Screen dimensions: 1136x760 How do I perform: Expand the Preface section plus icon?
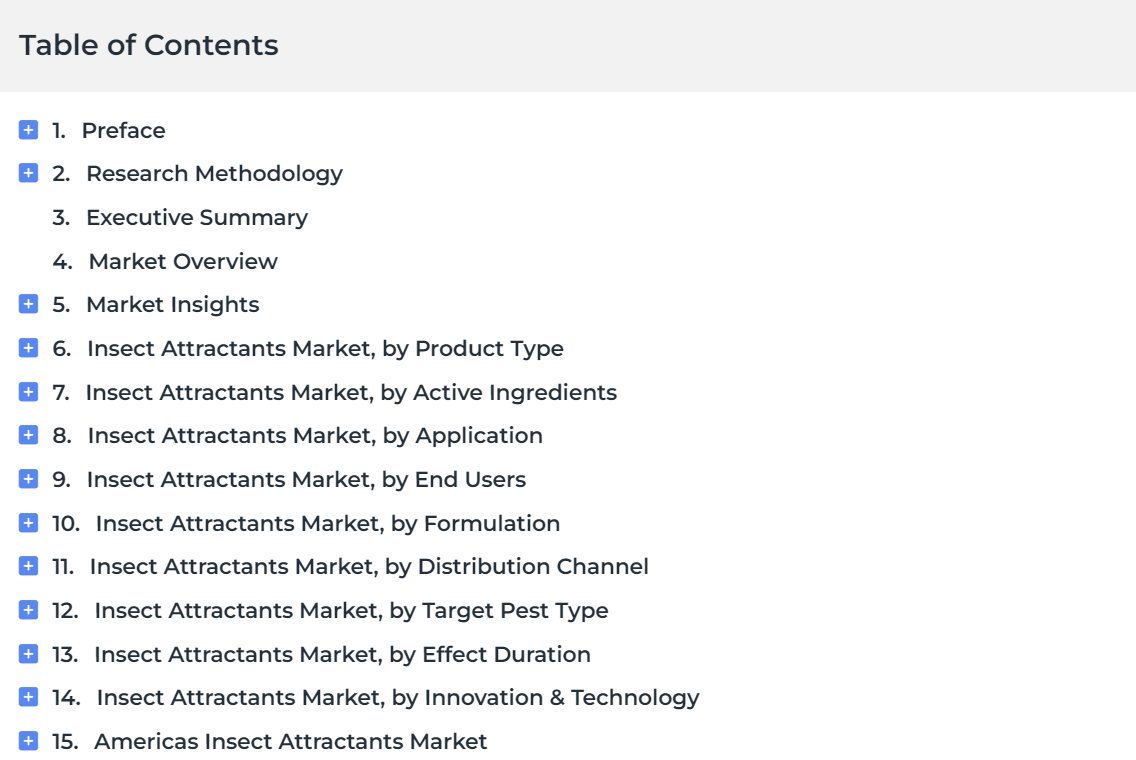28,130
